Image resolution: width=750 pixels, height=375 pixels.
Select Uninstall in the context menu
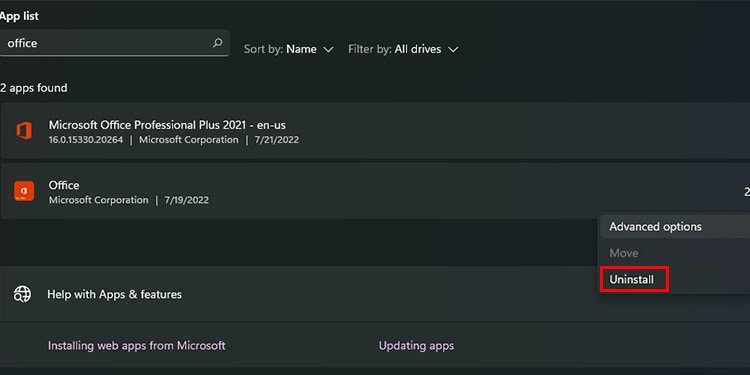pos(631,280)
